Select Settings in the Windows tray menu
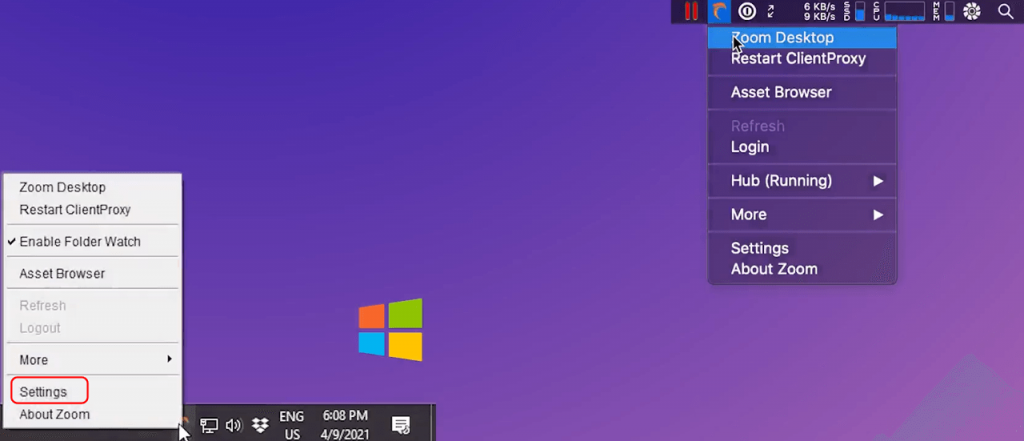 click(x=43, y=392)
